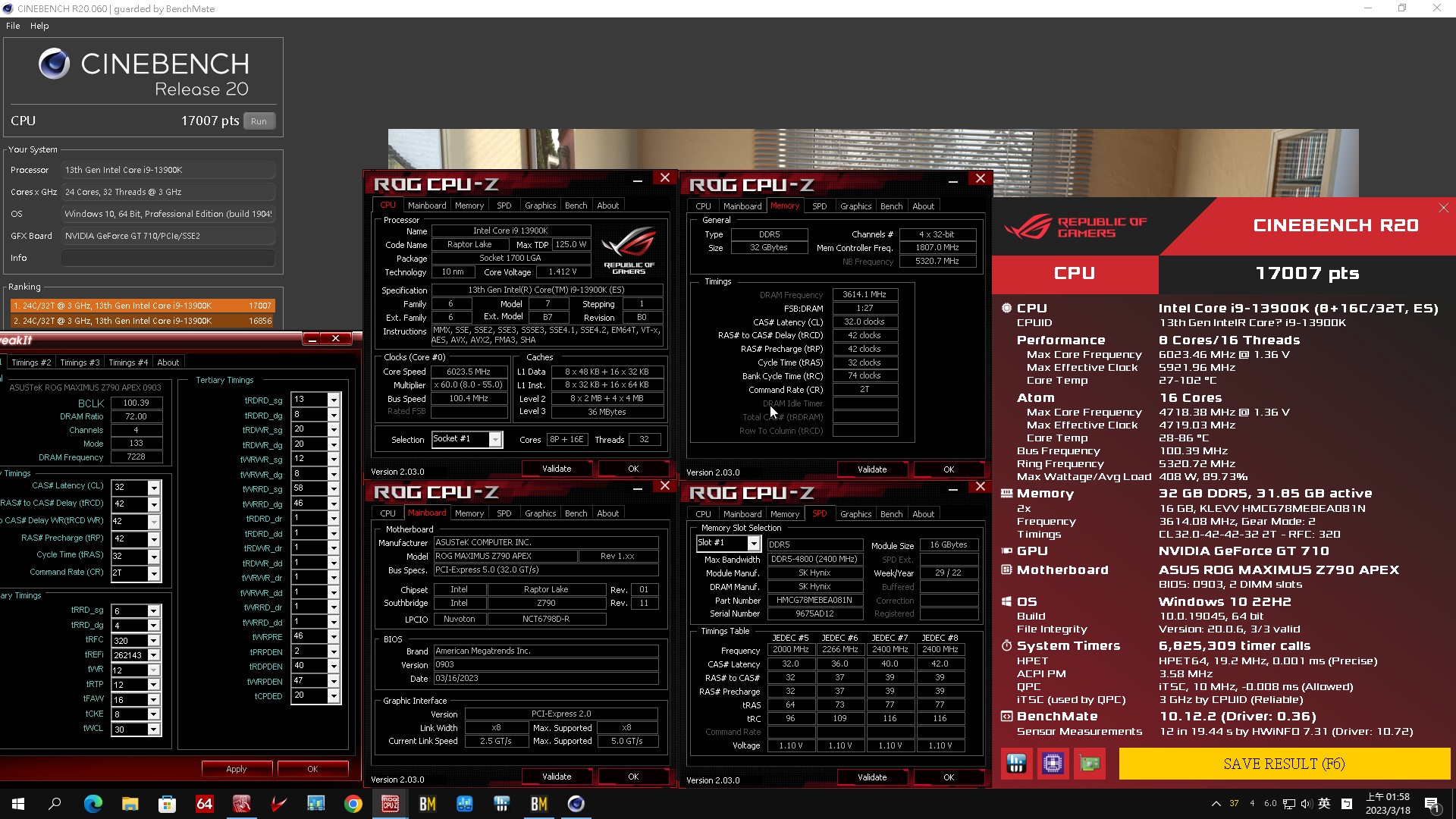Screen dimensions: 1456x819
Task: Expand tRFC dropdown showing 320
Action: tap(153, 641)
